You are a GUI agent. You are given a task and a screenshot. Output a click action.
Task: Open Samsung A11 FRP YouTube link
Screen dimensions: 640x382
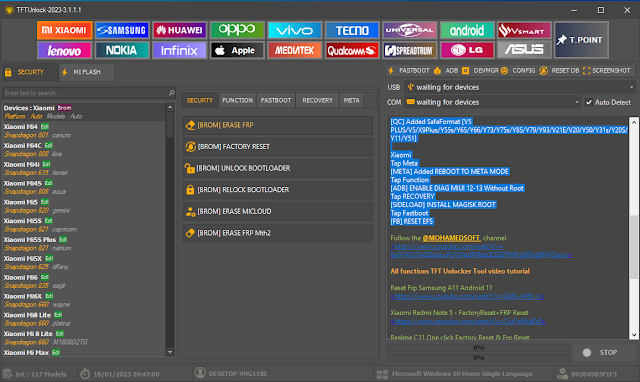point(467,296)
